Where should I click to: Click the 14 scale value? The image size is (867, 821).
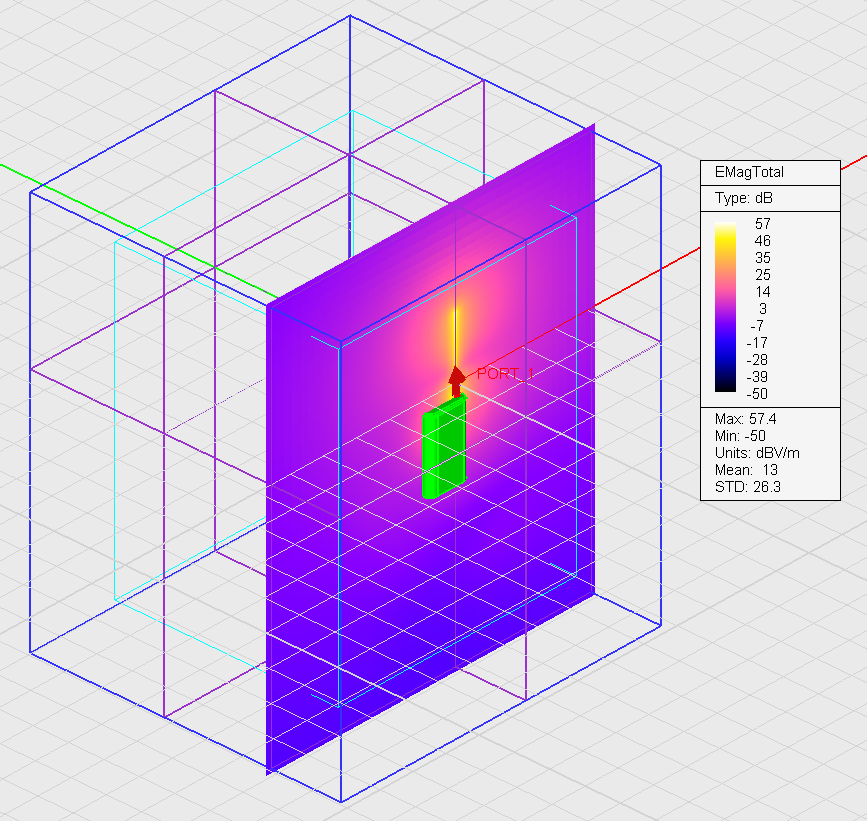[762, 292]
